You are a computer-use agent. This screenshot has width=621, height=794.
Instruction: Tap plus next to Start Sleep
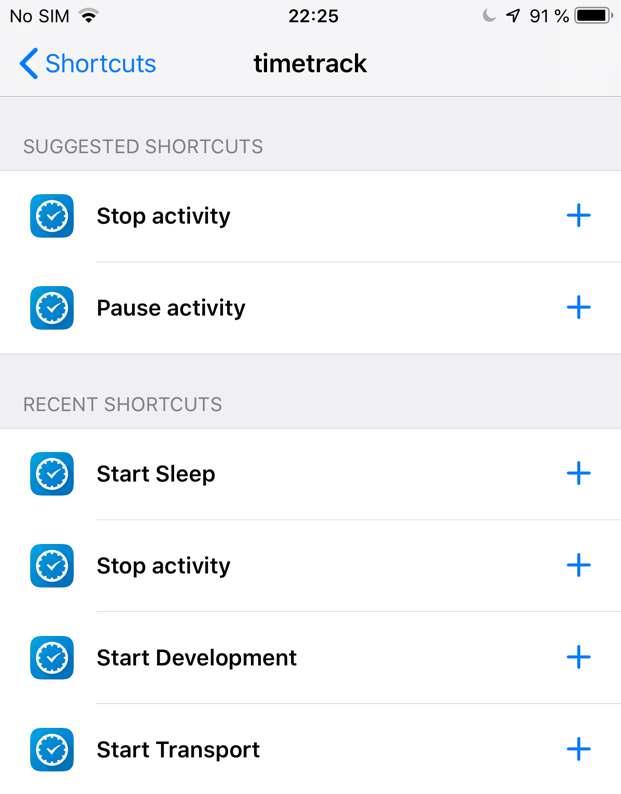click(578, 473)
